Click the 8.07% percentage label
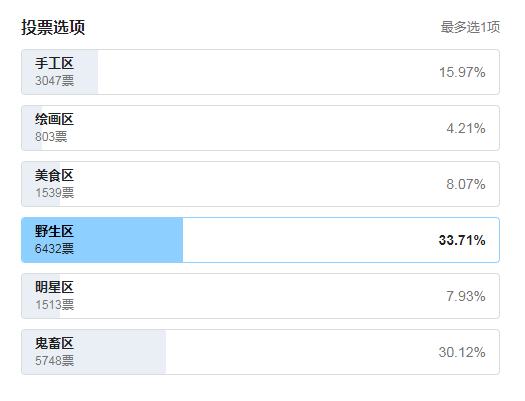Screen dimensions: 525x401 pos(466,184)
